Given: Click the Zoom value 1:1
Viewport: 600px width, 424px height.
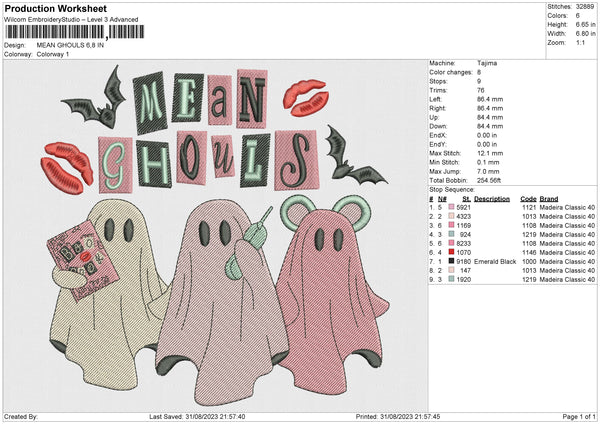Looking at the screenshot, I should coord(580,42).
